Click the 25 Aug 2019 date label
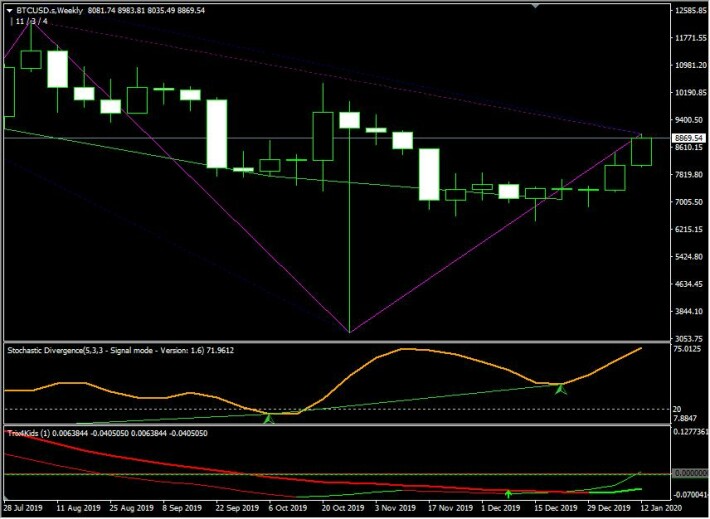The height and width of the screenshot is (519, 710). point(131,508)
